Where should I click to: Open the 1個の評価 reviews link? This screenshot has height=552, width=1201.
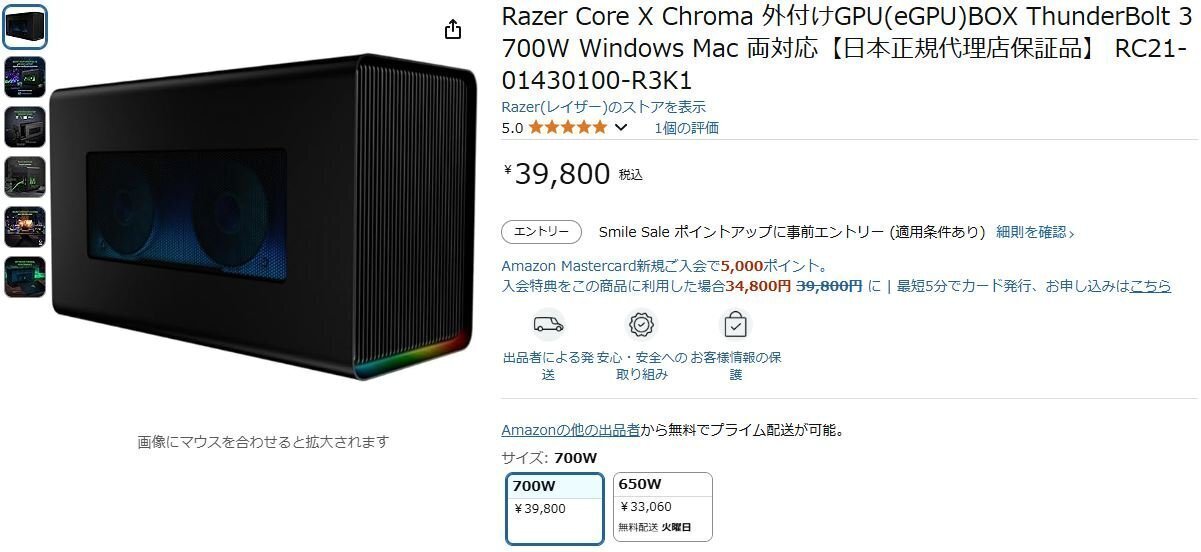point(686,128)
